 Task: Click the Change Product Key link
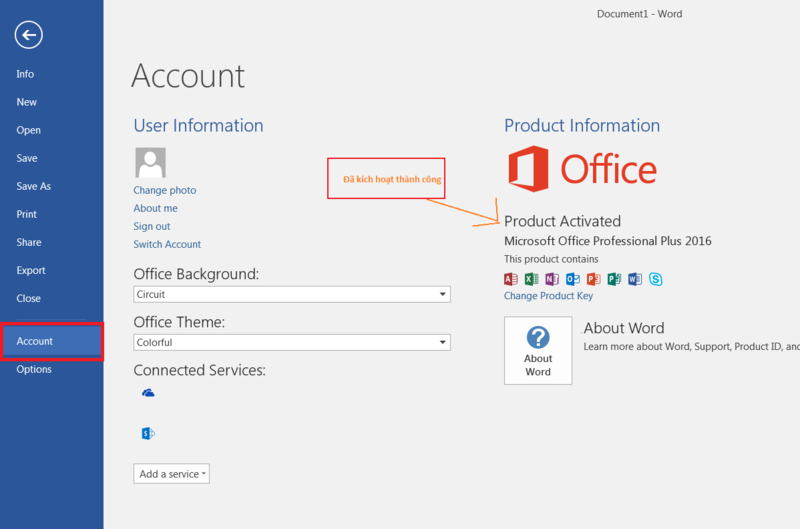pos(548,296)
